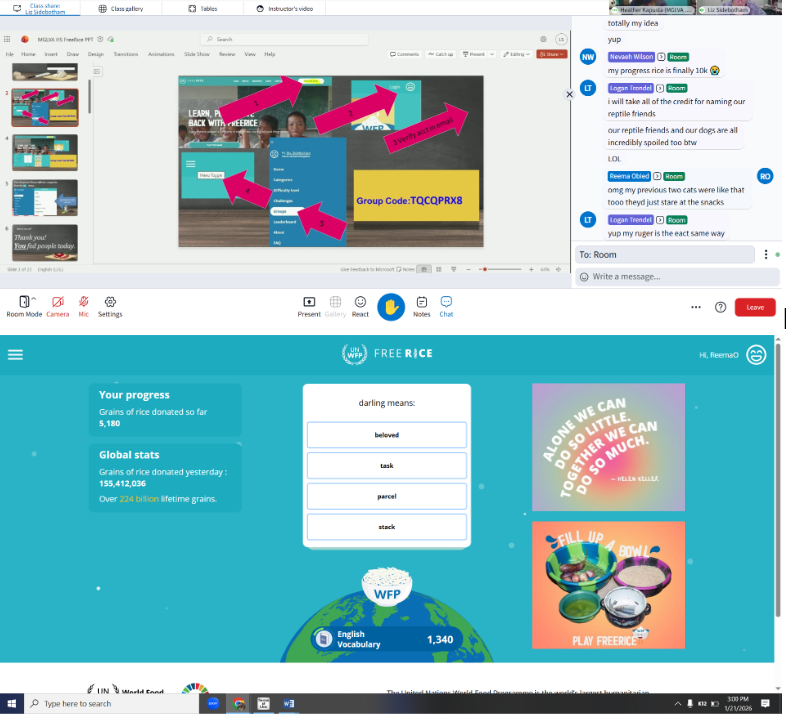Expand the Present dropdown arrow in PowerPoint
This screenshot has width=786, height=715.
pyautogui.click(x=492, y=54)
